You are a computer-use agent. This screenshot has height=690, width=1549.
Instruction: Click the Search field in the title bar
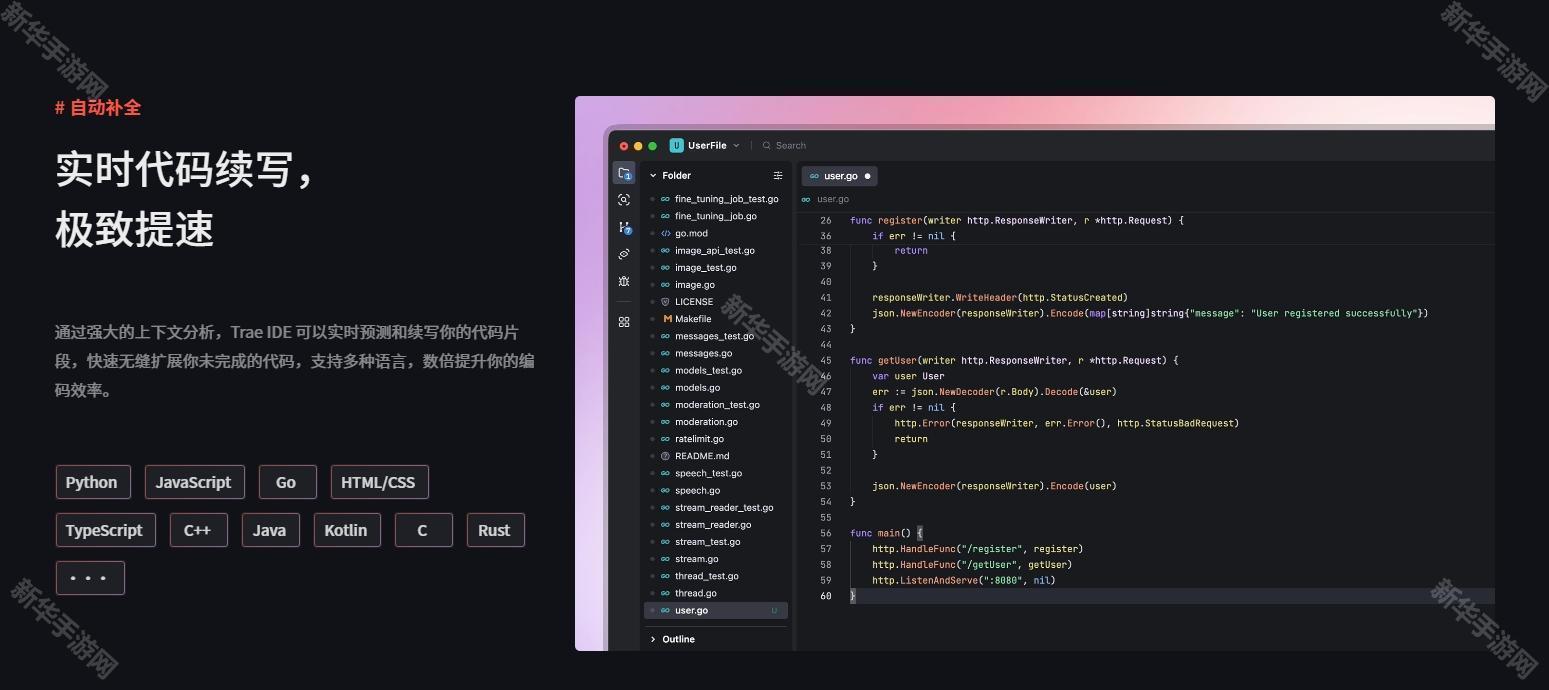790,146
